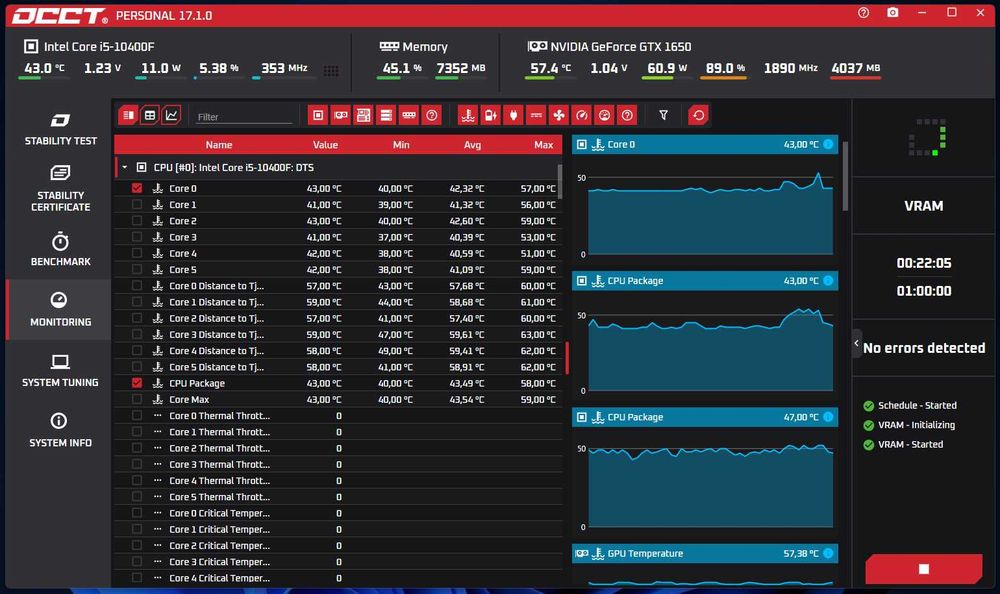Select the Core 4 Critical Temperature row
Screen dimensions: 1000x594
[x=337, y=577]
